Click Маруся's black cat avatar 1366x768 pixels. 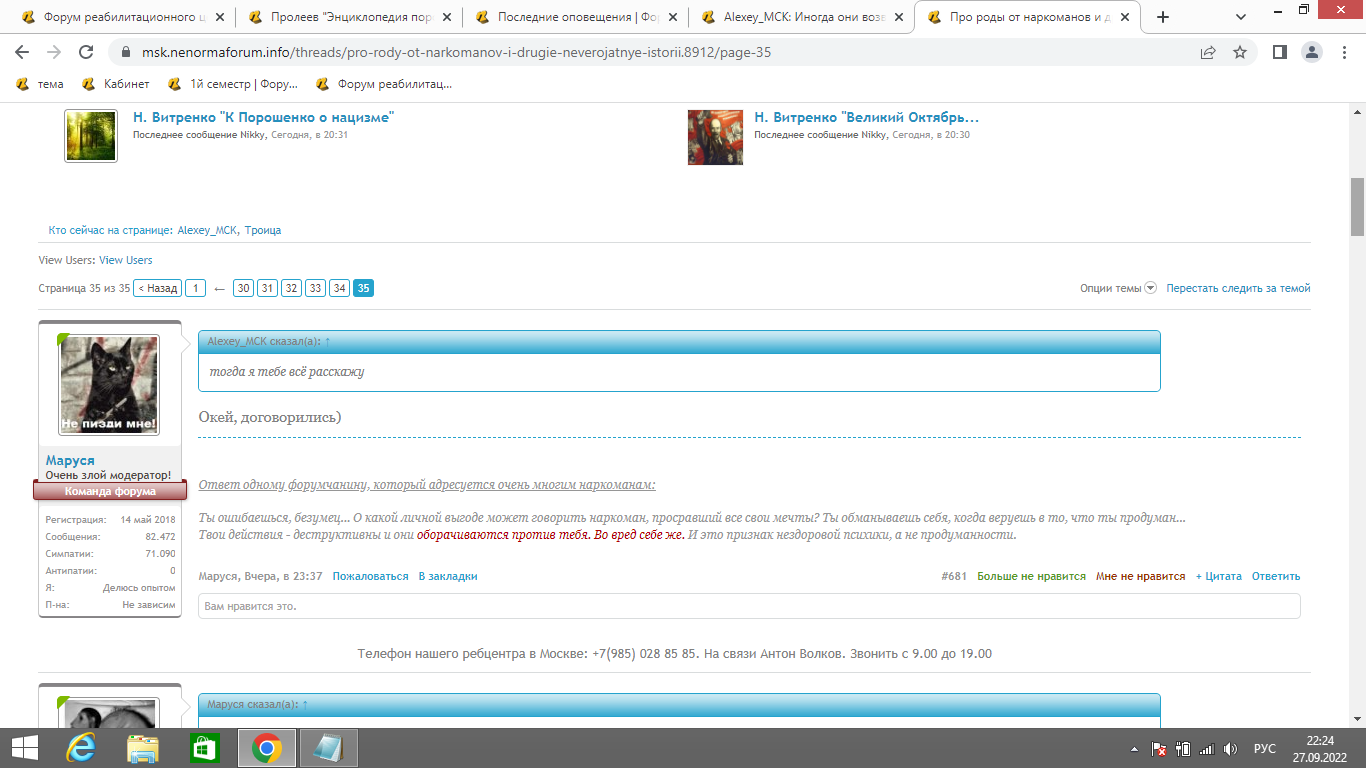(x=110, y=385)
